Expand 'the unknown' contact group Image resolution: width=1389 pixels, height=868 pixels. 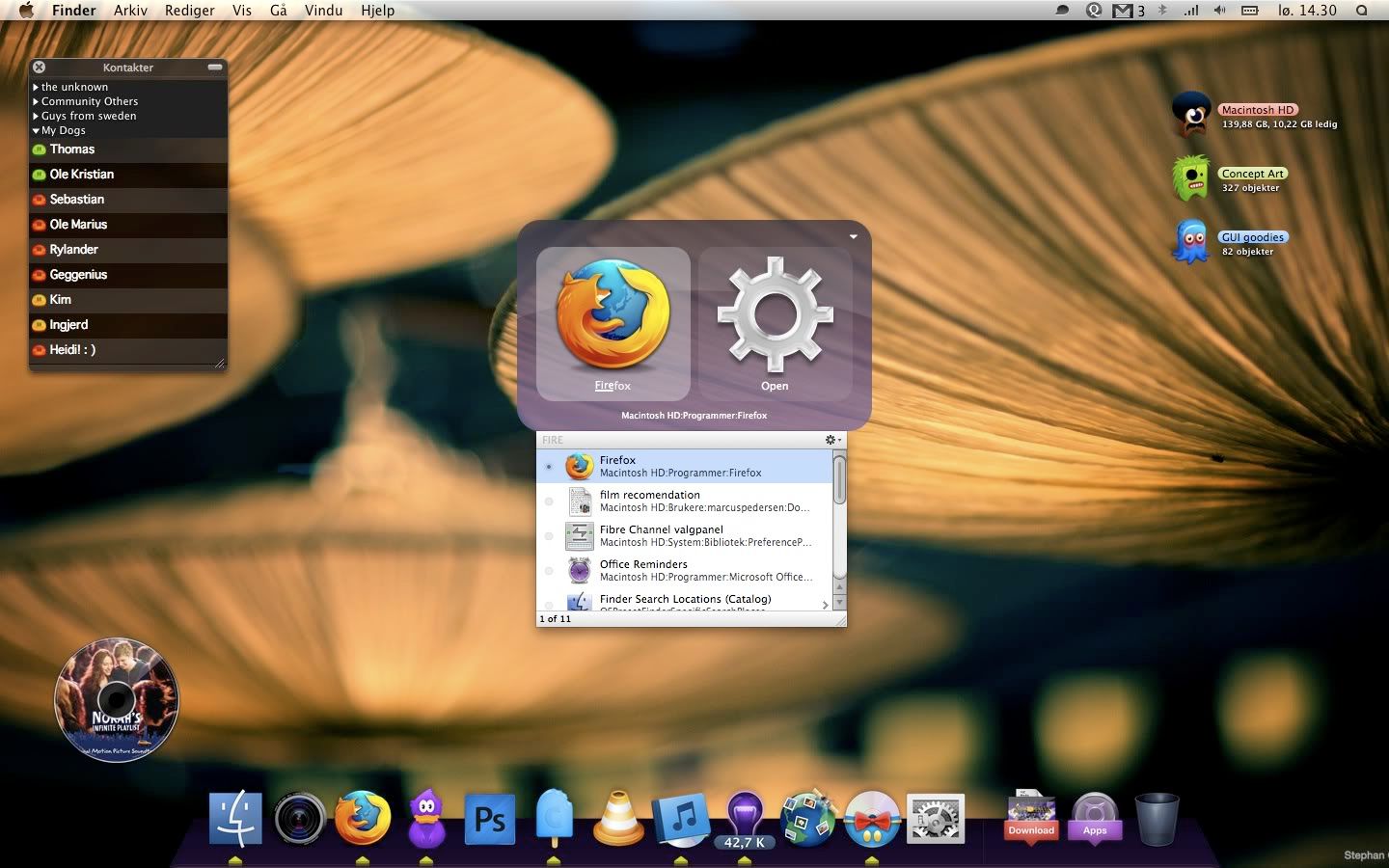point(36,87)
